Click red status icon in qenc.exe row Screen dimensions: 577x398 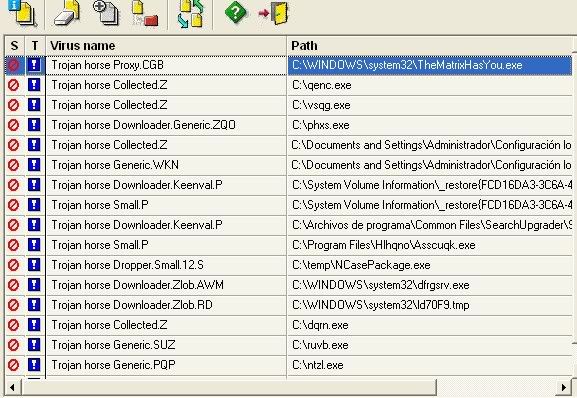point(14,85)
